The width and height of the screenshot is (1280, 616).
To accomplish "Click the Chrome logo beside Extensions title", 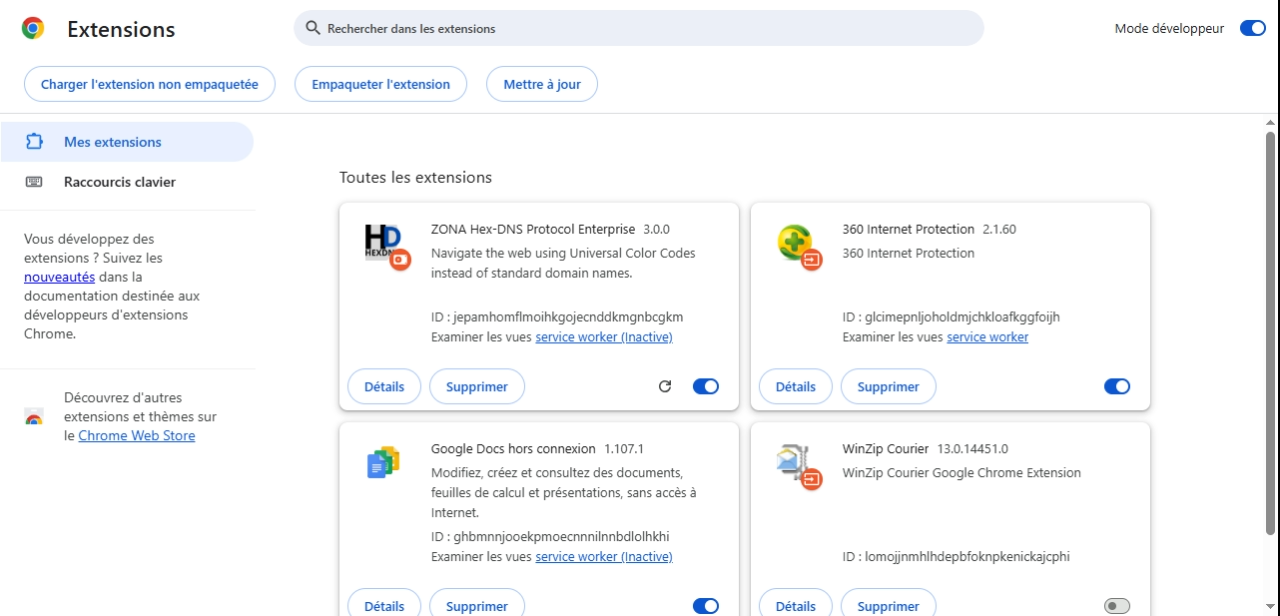I will tap(33, 29).
